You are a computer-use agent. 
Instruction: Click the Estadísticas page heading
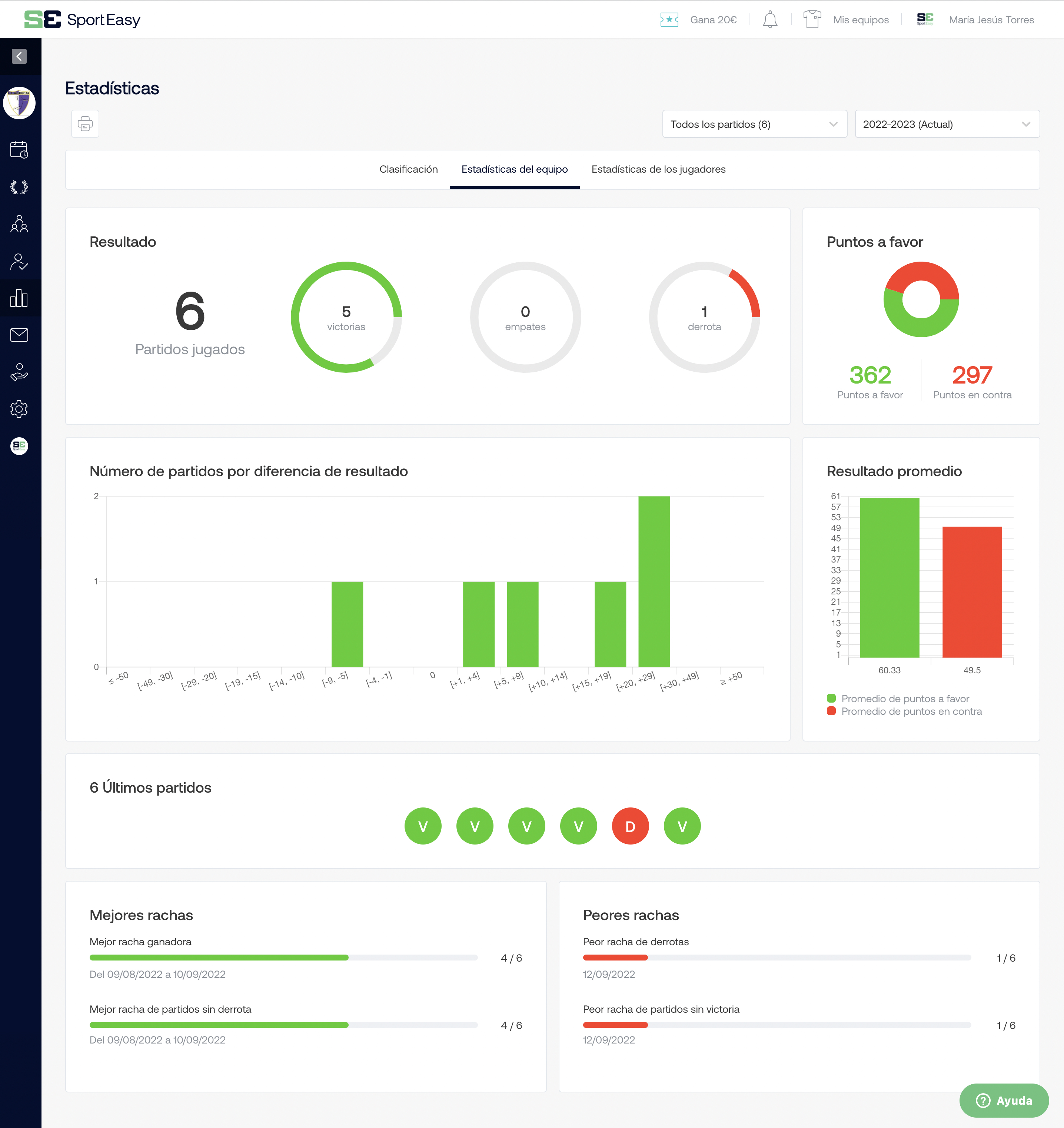(112, 89)
